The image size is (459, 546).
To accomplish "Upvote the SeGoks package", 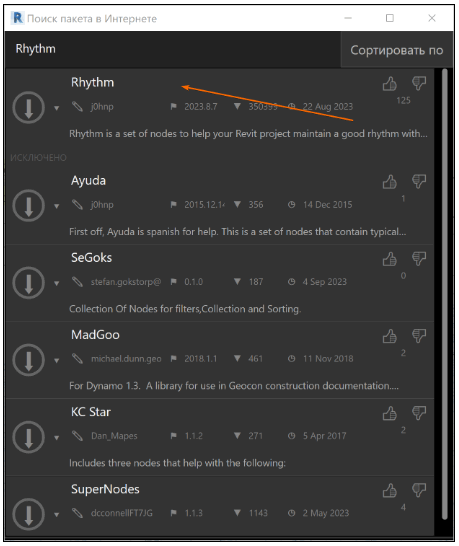I will (390, 259).
